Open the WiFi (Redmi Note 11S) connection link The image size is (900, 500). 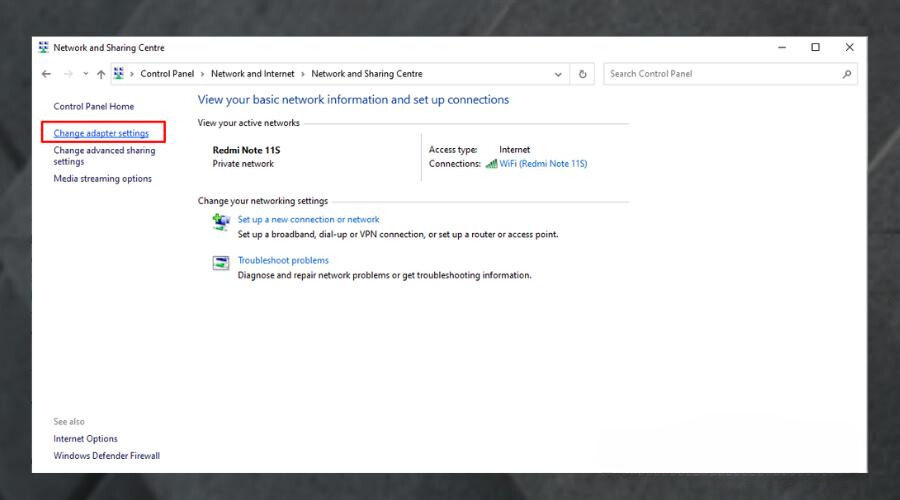click(543, 164)
